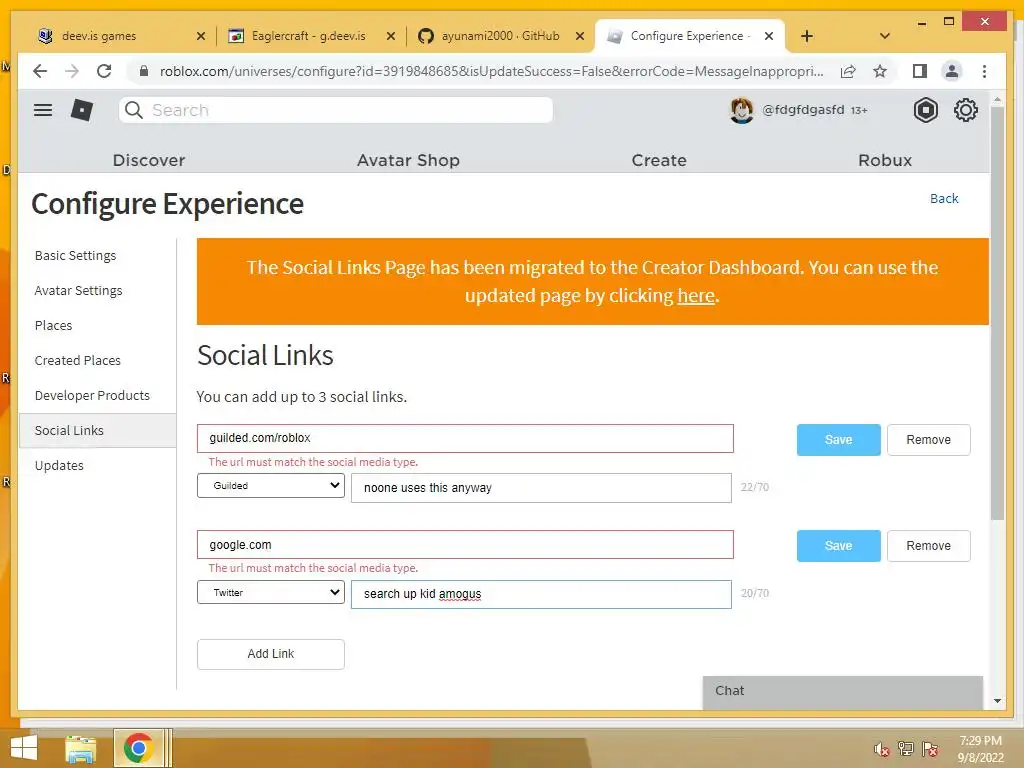Open the Avatar Shop navigation item
Image resolution: width=1024 pixels, height=768 pixels.
pos(408,160)
